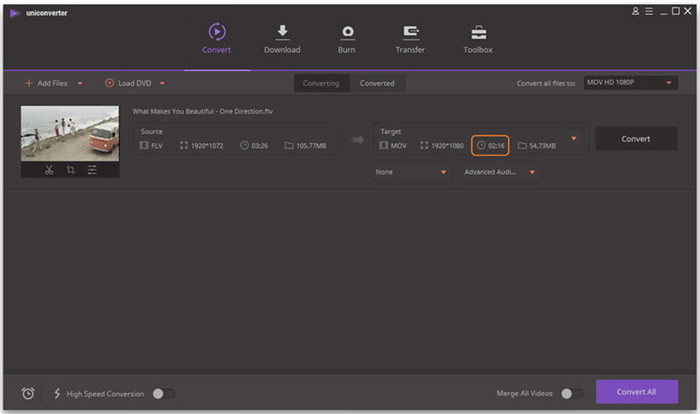
Task: Open Load DVD dropdown arrow
Action: pos(162,83)
